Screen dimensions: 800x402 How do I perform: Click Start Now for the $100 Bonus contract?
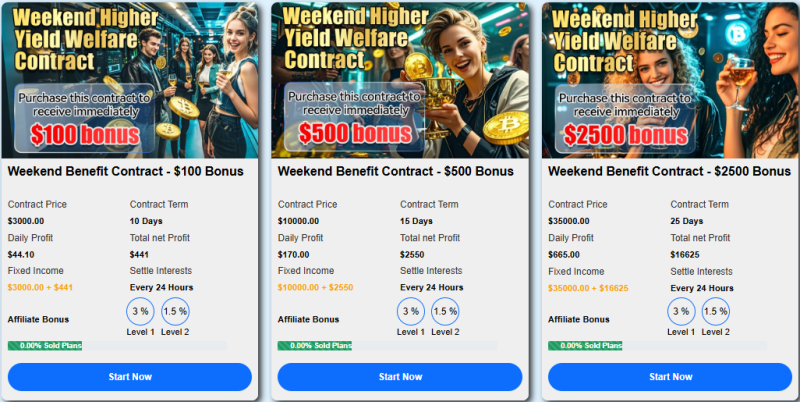[x=130, y=377]
